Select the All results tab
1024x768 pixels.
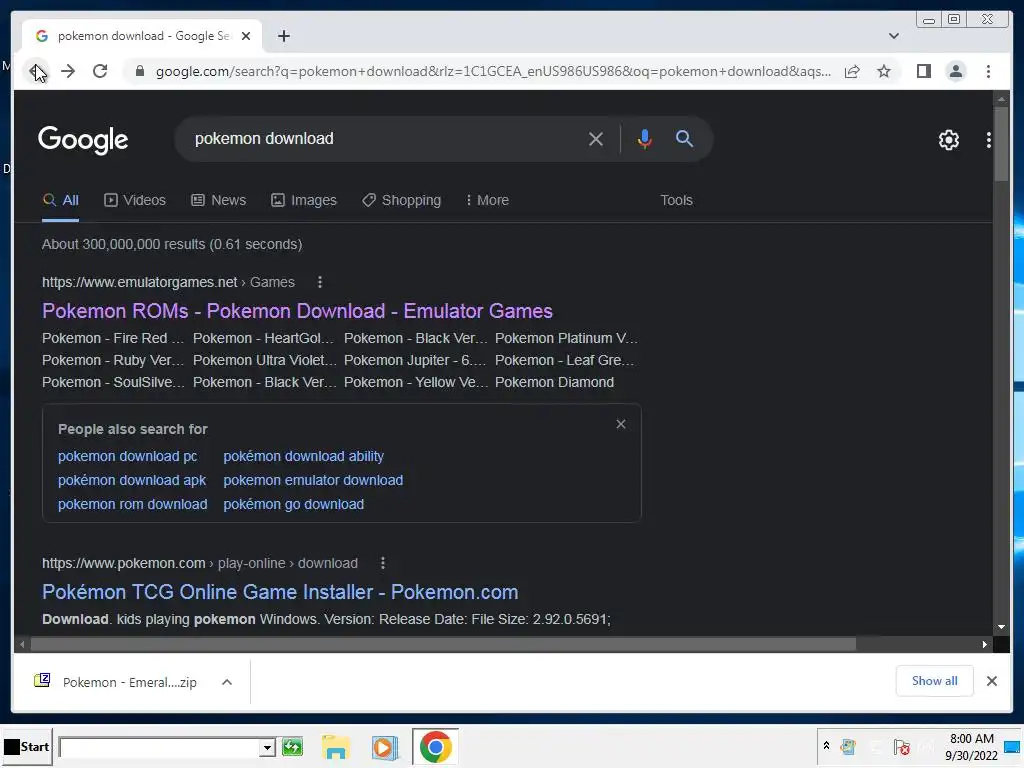(x=61, y=200)
